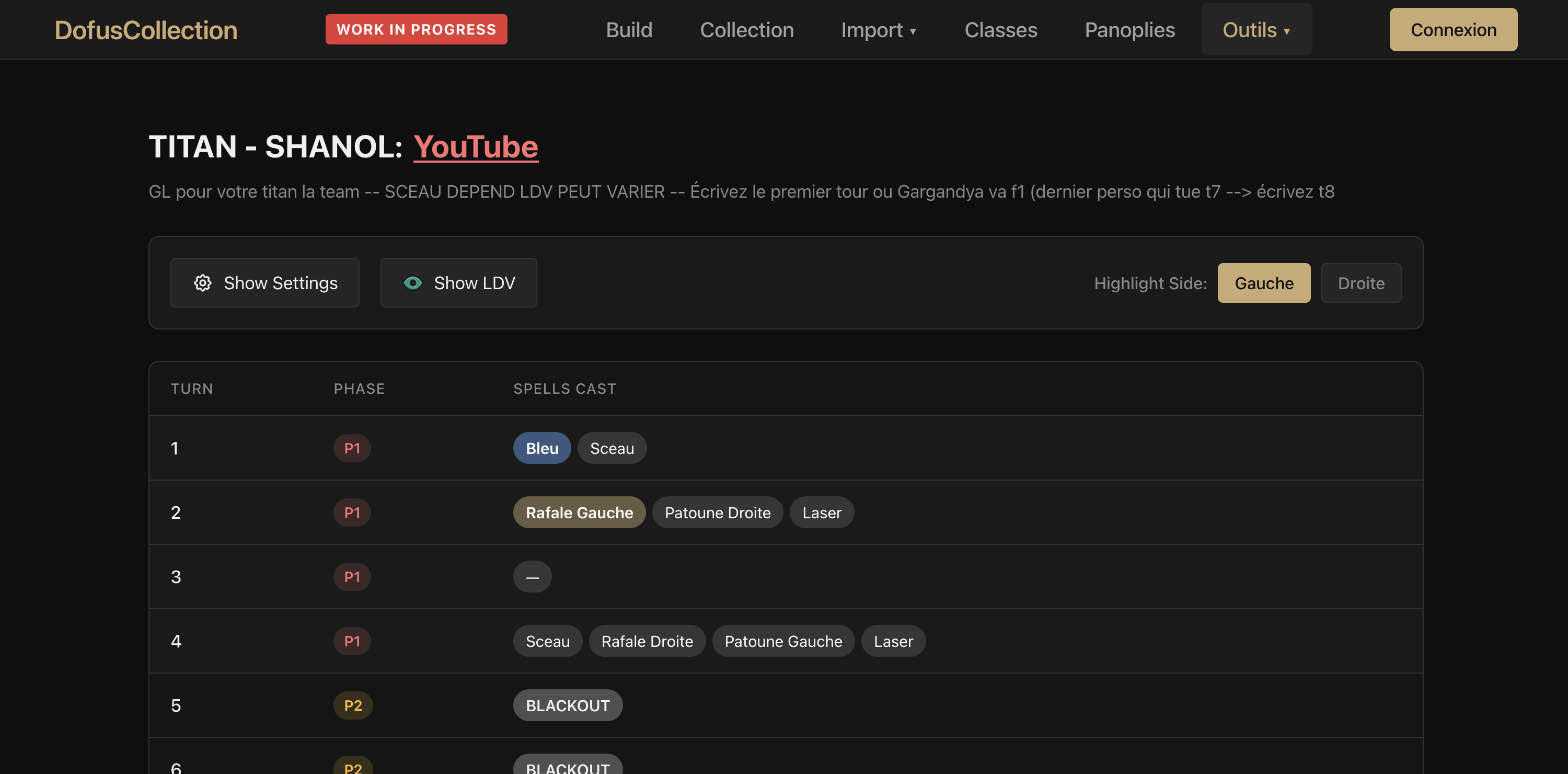Click the TITAN - SHANOL heading text

point(275,147)
